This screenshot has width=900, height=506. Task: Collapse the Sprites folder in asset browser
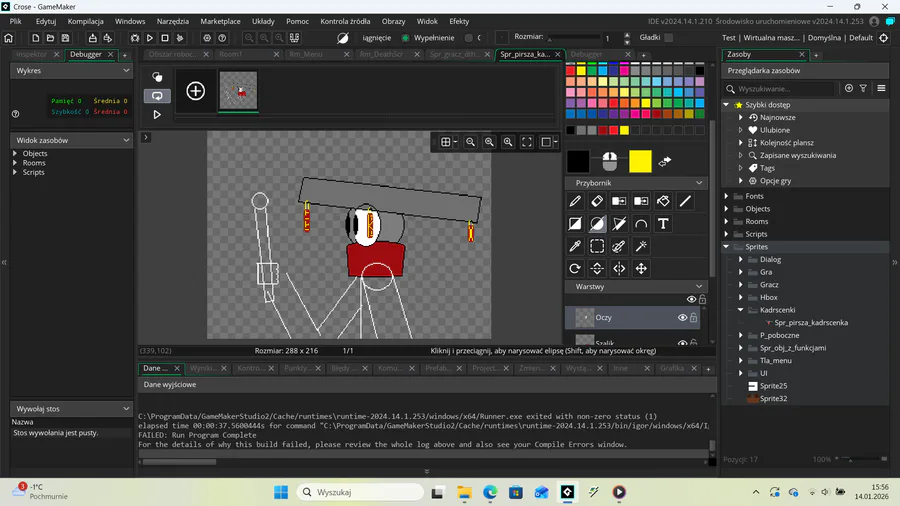click(x=726, y=247)
